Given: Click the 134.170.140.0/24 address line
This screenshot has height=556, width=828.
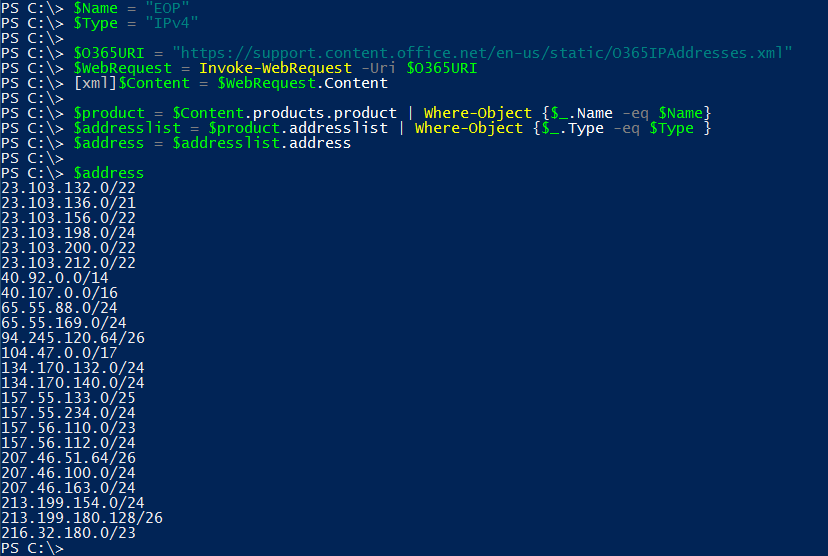Looking at the screenshot, I should [x=73, y=383].
